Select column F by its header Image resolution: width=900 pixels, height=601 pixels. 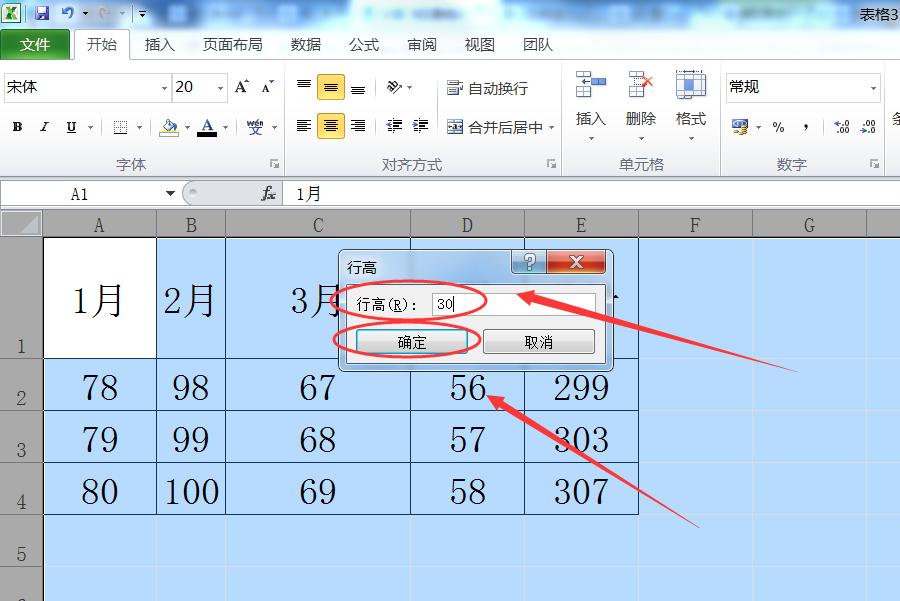tap(695, 224)
